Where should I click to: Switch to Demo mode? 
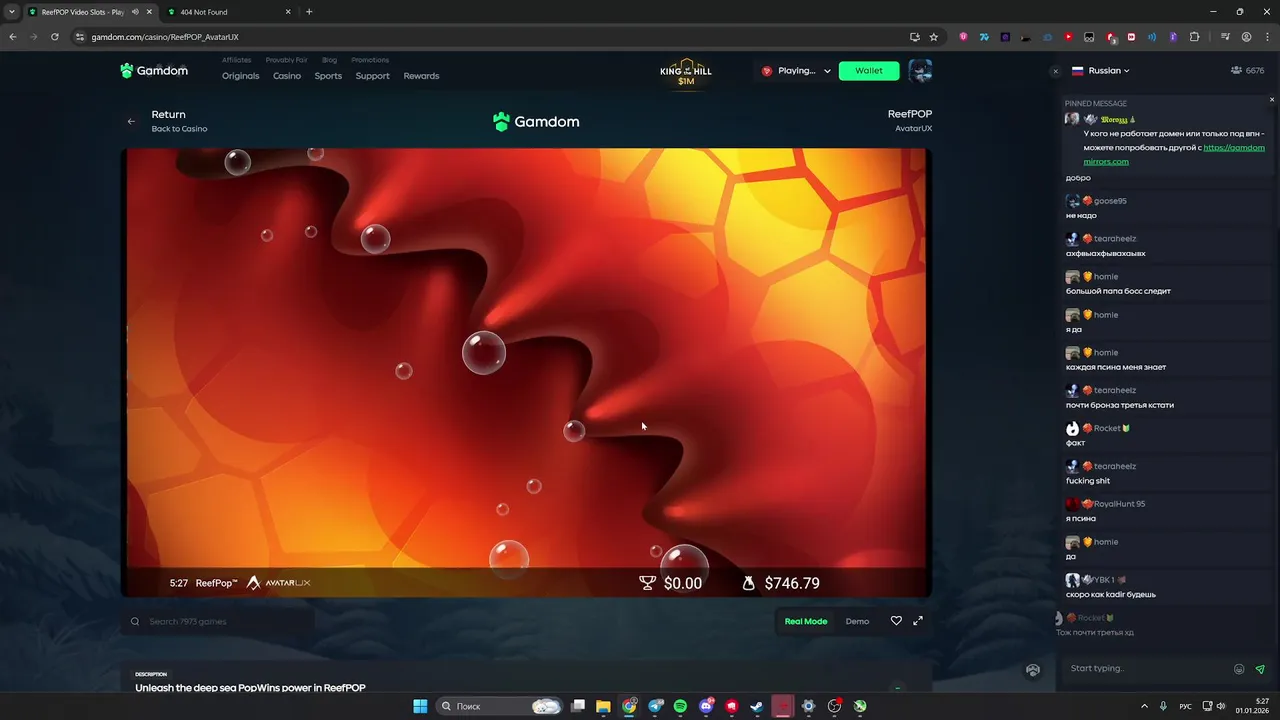pos(857,622)
